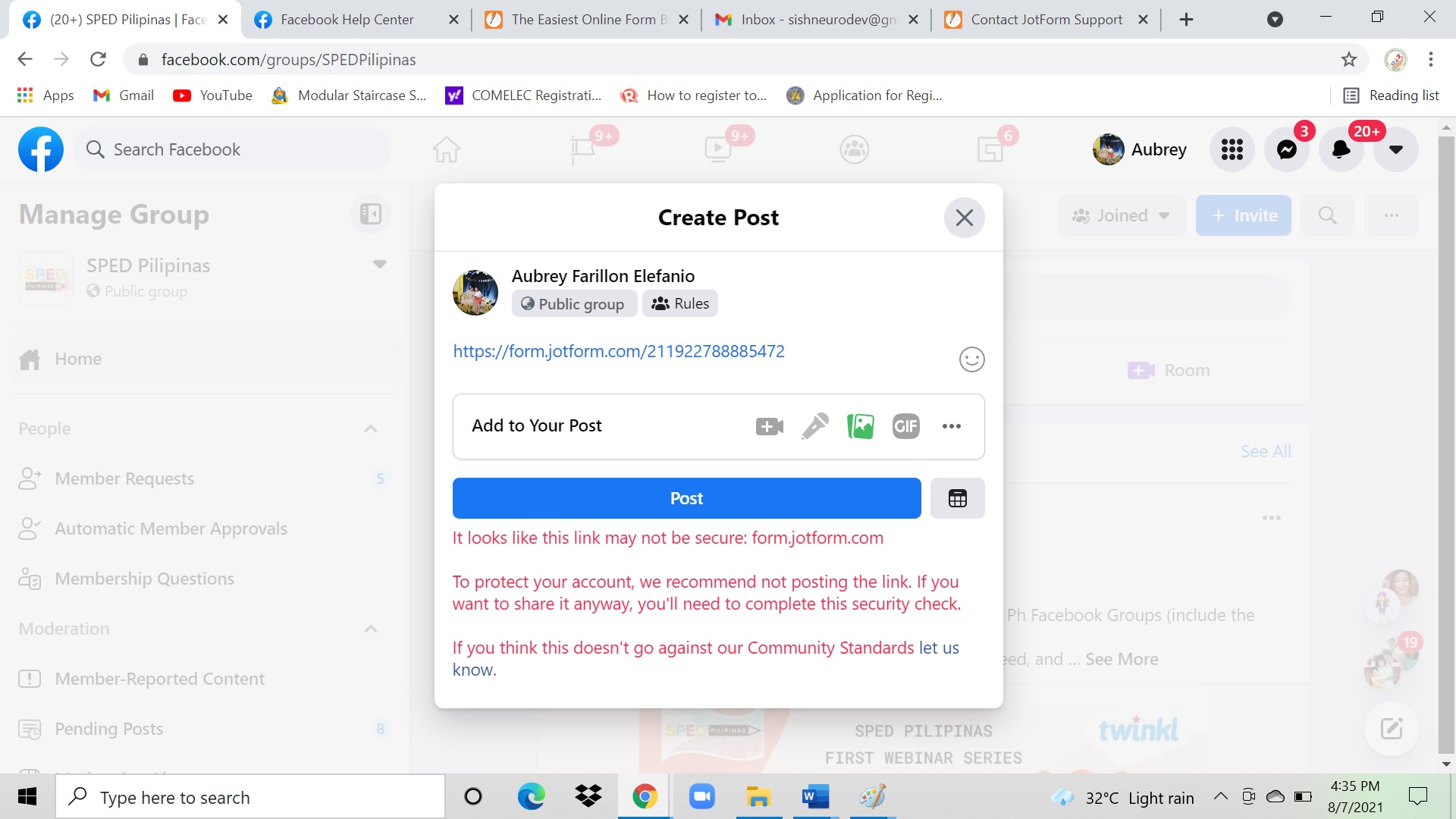This screenshot has width=1456, height=819.
Task: Switch to The Easiest Online Form tab
Action: click(x=585, y=20)
